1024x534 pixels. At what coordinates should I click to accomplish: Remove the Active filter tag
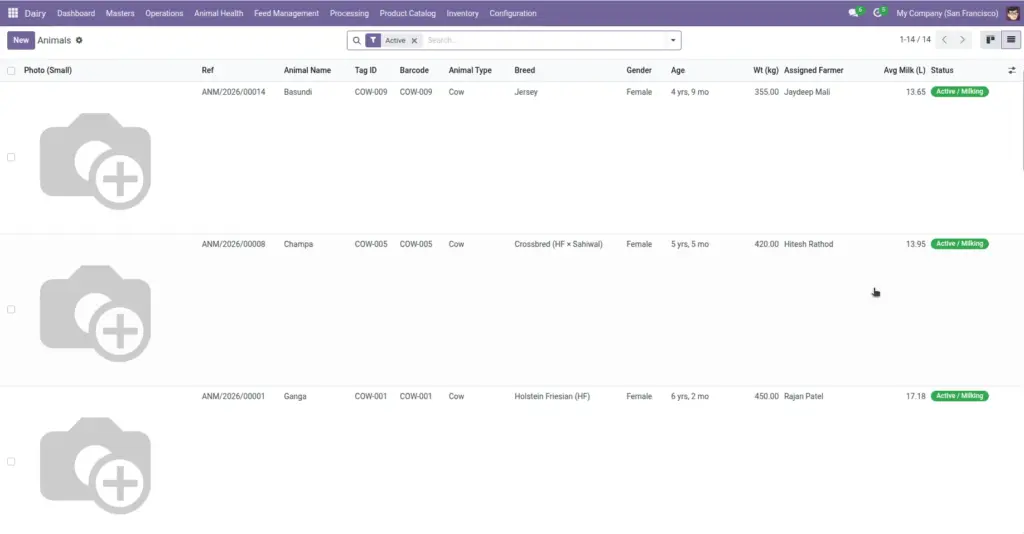[x=414, y=40]
